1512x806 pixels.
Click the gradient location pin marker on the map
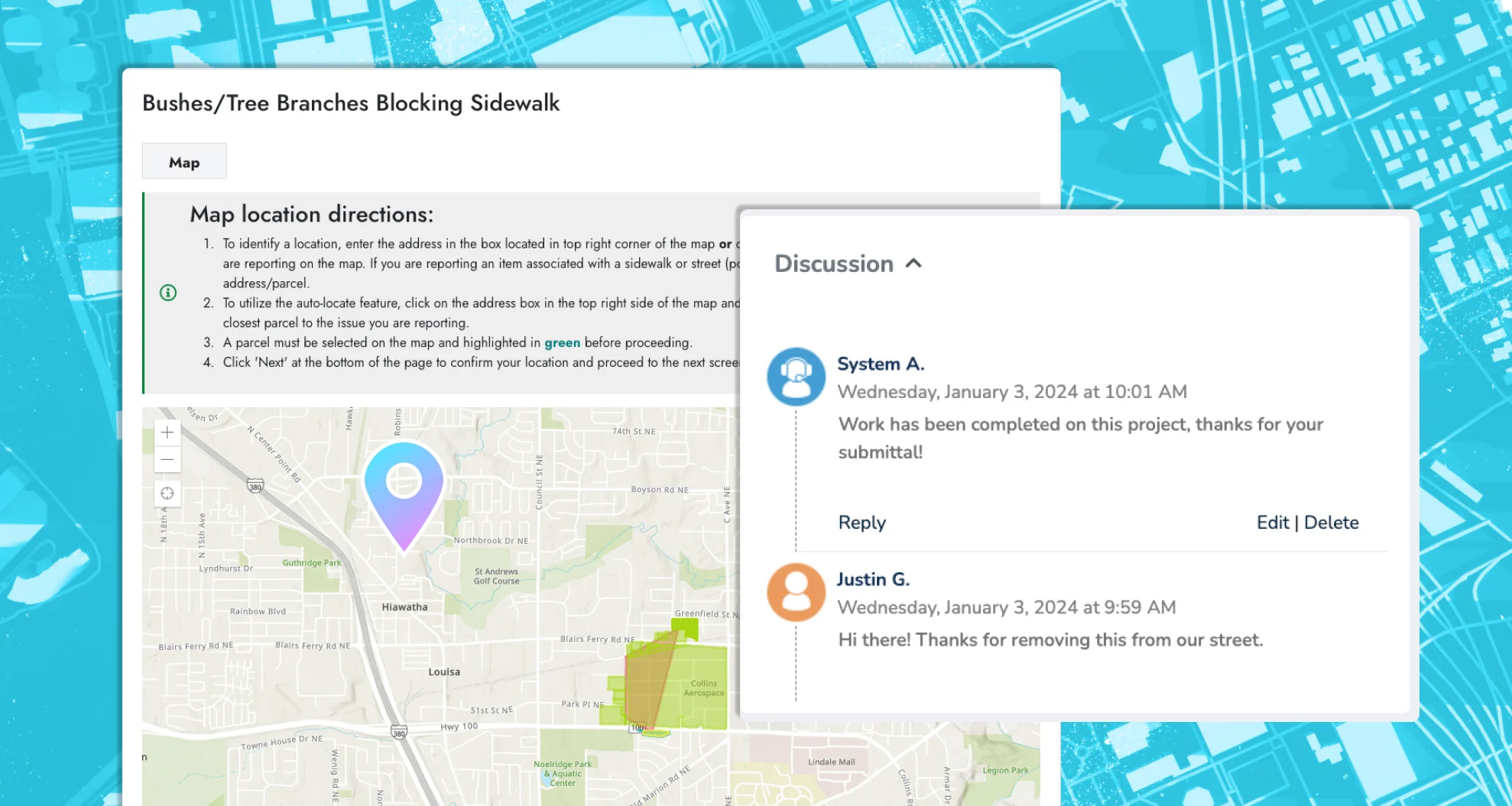(404, 489)
